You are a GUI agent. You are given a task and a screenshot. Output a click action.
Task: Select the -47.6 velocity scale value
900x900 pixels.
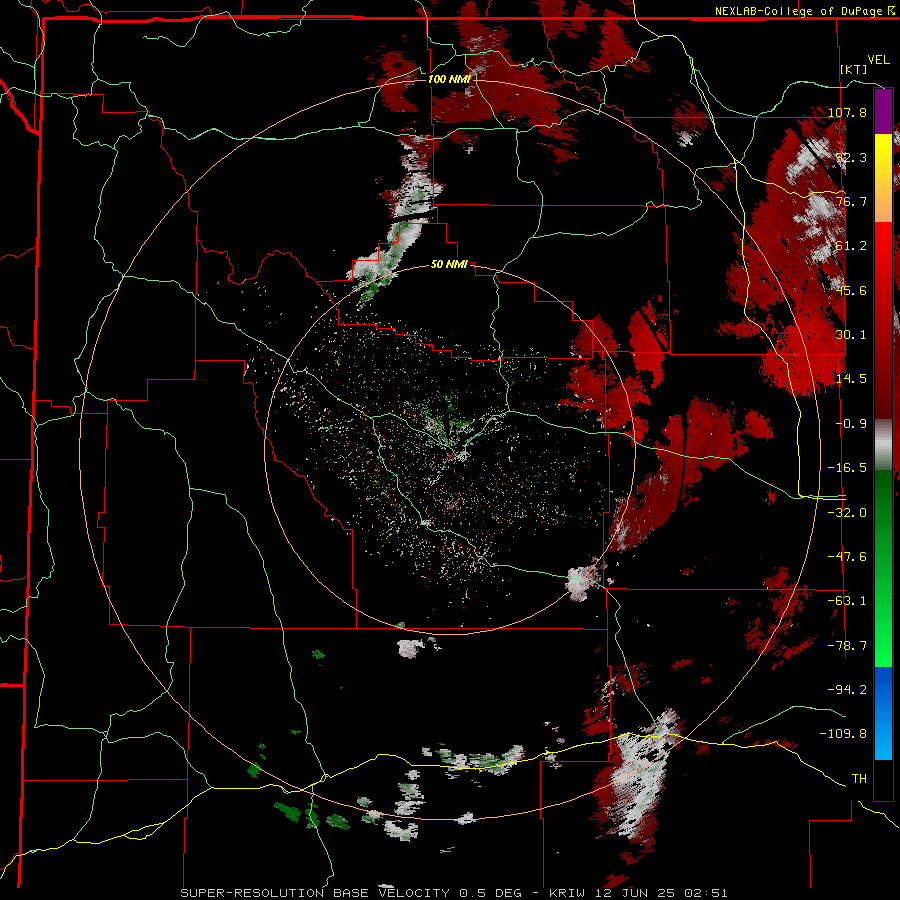point(847,557)
